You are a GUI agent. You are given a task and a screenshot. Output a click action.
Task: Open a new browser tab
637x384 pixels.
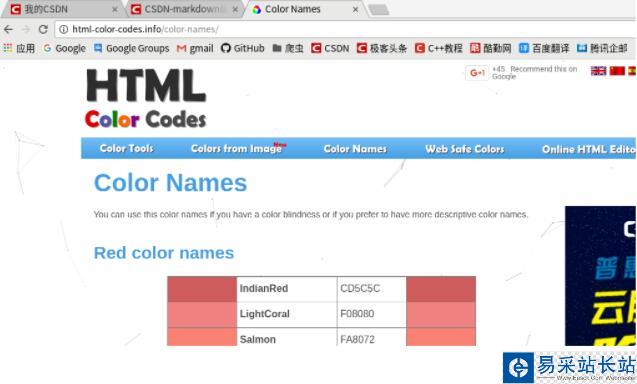379,10
